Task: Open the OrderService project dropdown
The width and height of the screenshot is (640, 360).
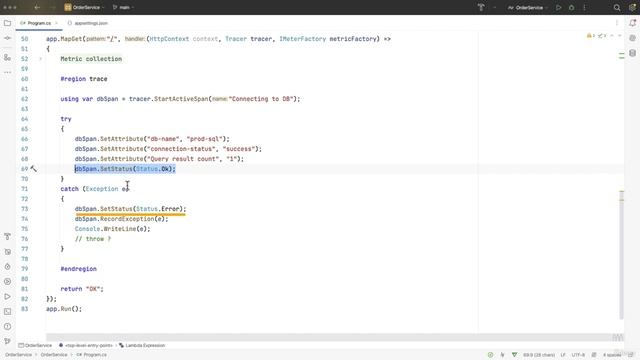Action: (84, 7)
